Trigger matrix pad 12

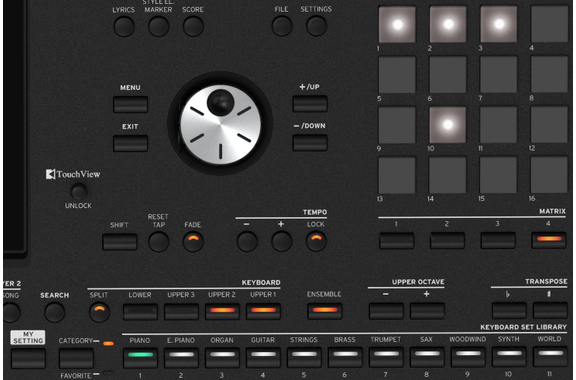coord(549,125)
